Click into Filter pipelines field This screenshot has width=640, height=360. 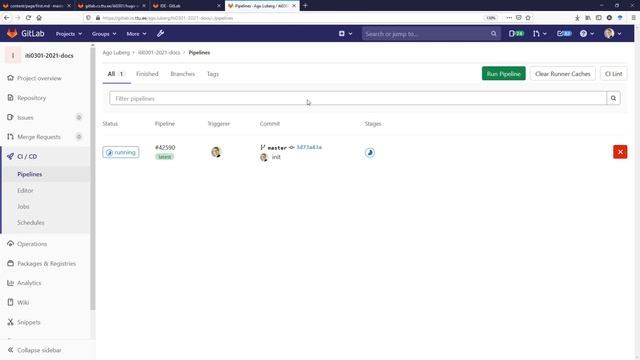point(358,98)
